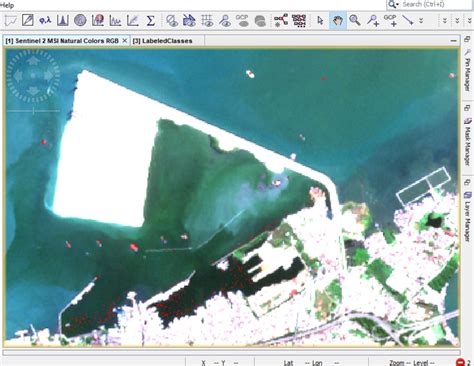Toggle the no-data overlay icon
The width and height of the screenshot is (474, 366).
(172, 21)
